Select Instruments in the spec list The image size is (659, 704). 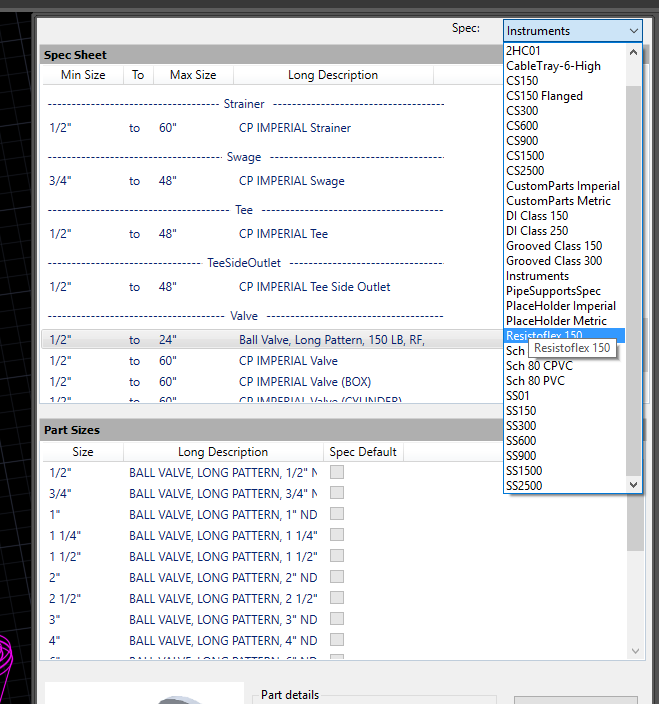(x=565, y=276)
